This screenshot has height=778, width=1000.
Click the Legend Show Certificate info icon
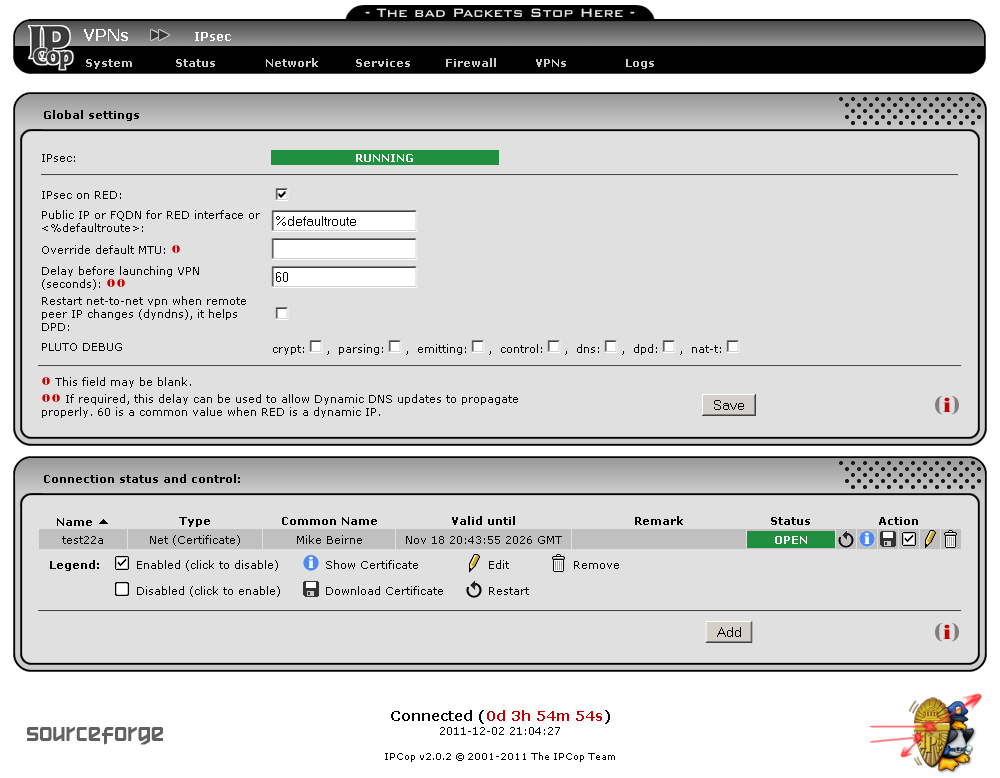[x=311, y=563]
